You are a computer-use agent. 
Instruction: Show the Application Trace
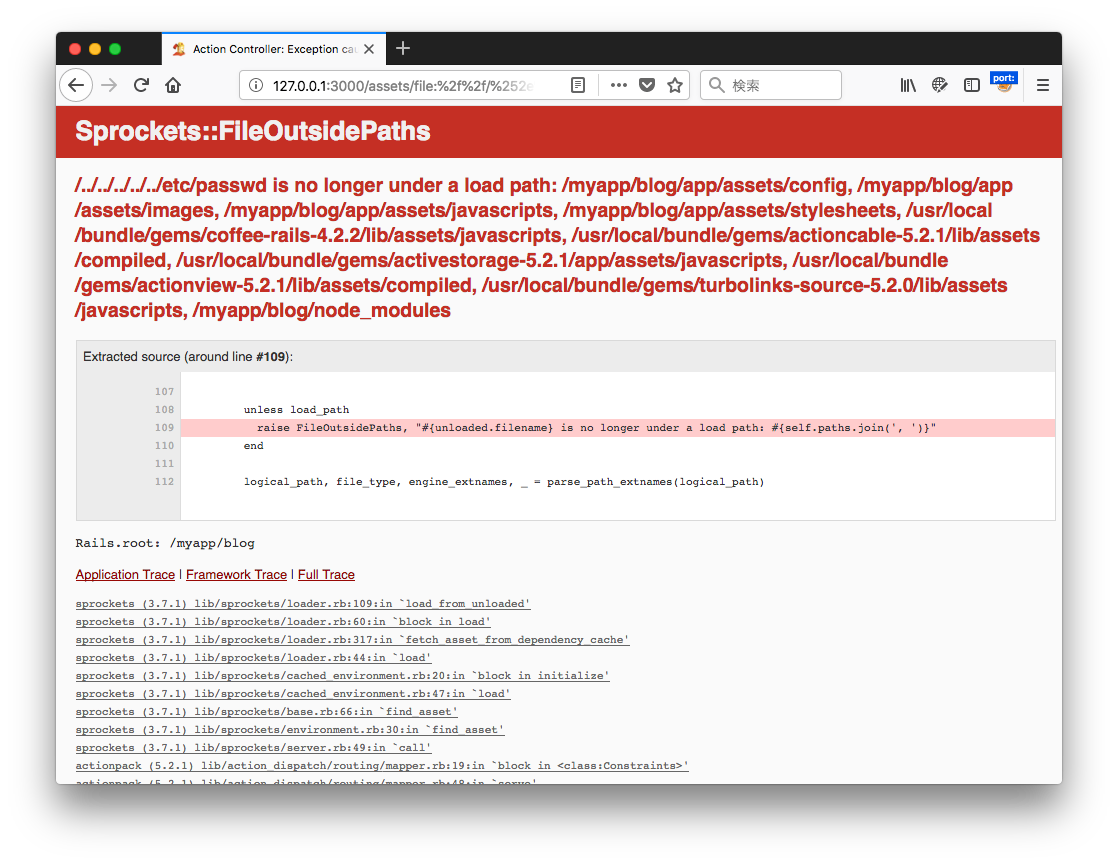tap(125, 575)
